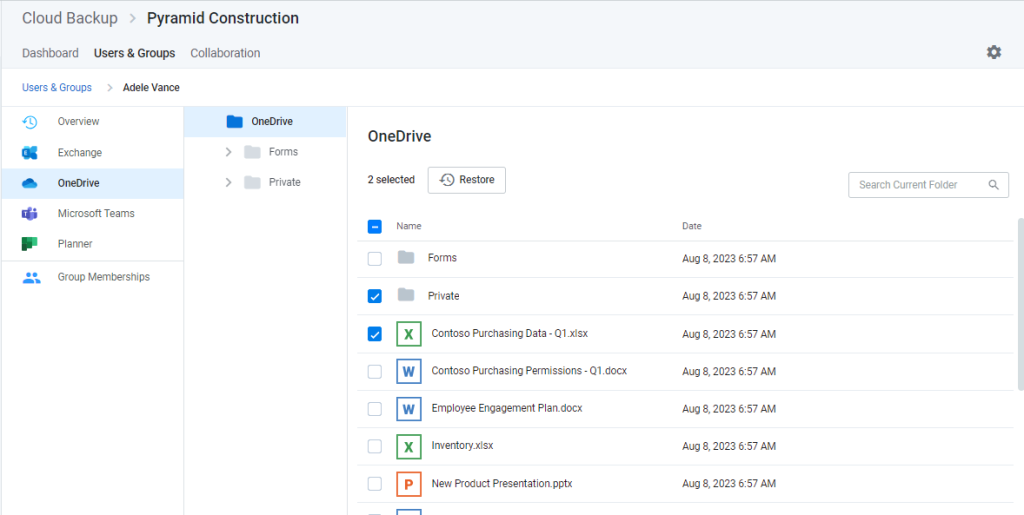Open the Private folder name in list
Screen dimensions: 1024x515
coord(443,296)
